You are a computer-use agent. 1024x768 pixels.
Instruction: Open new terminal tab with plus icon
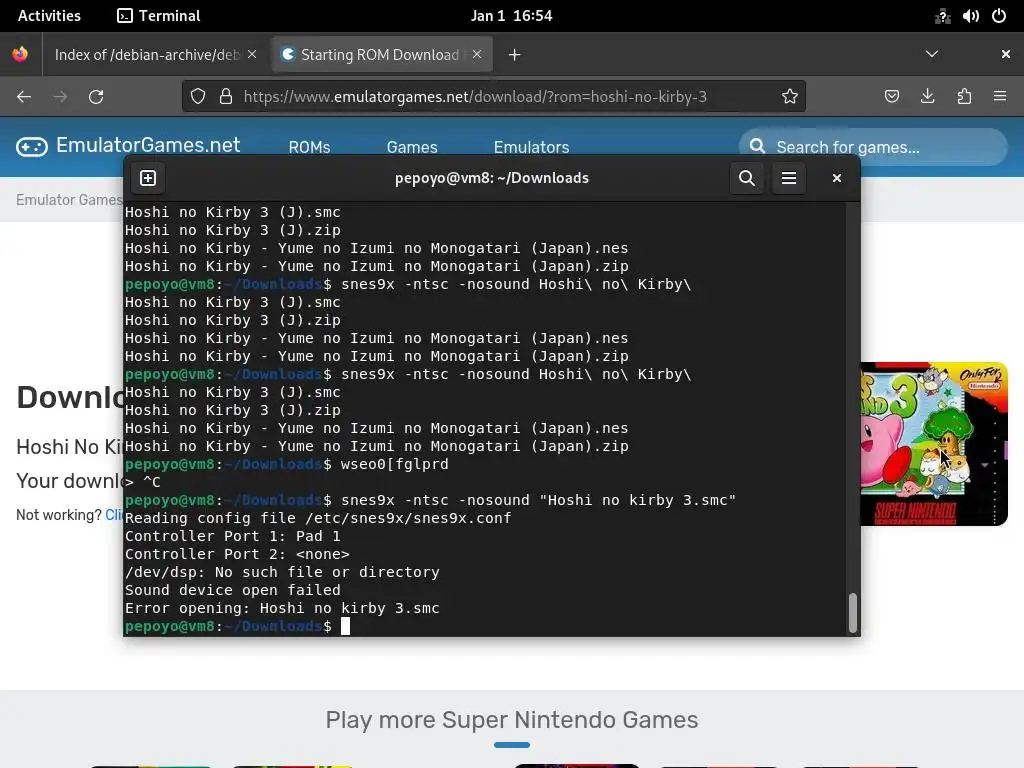click(x=148, y=178)
